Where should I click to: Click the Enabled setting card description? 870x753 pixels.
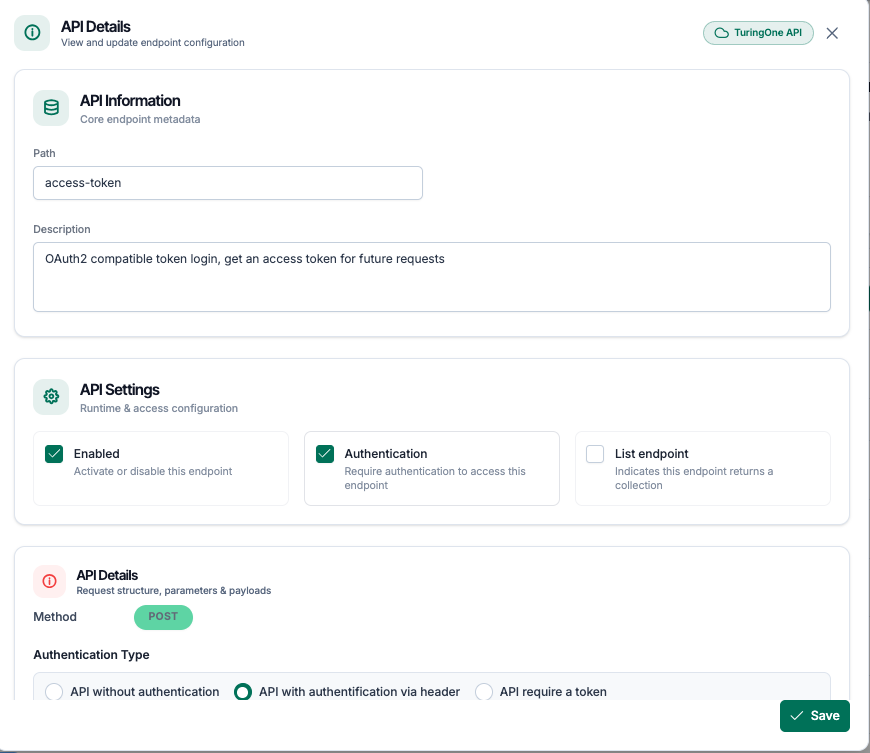(153, 471)
